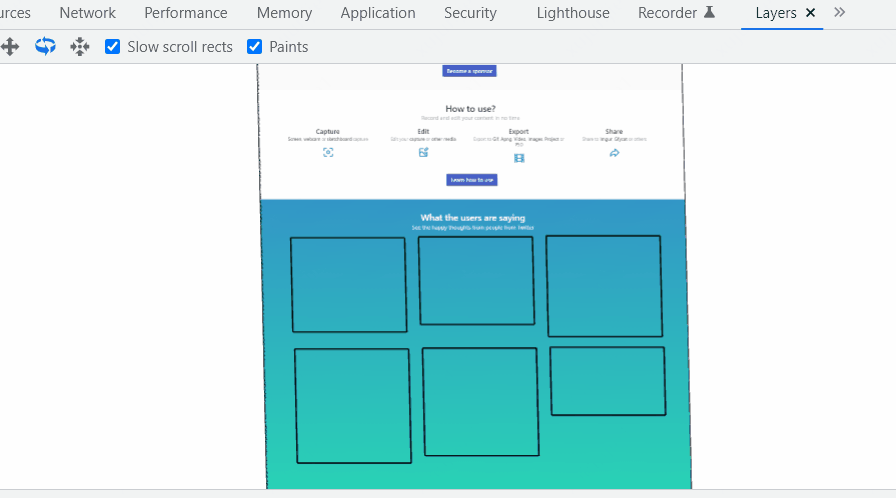Click the Become a sponsor button

(x=469, y=71)
